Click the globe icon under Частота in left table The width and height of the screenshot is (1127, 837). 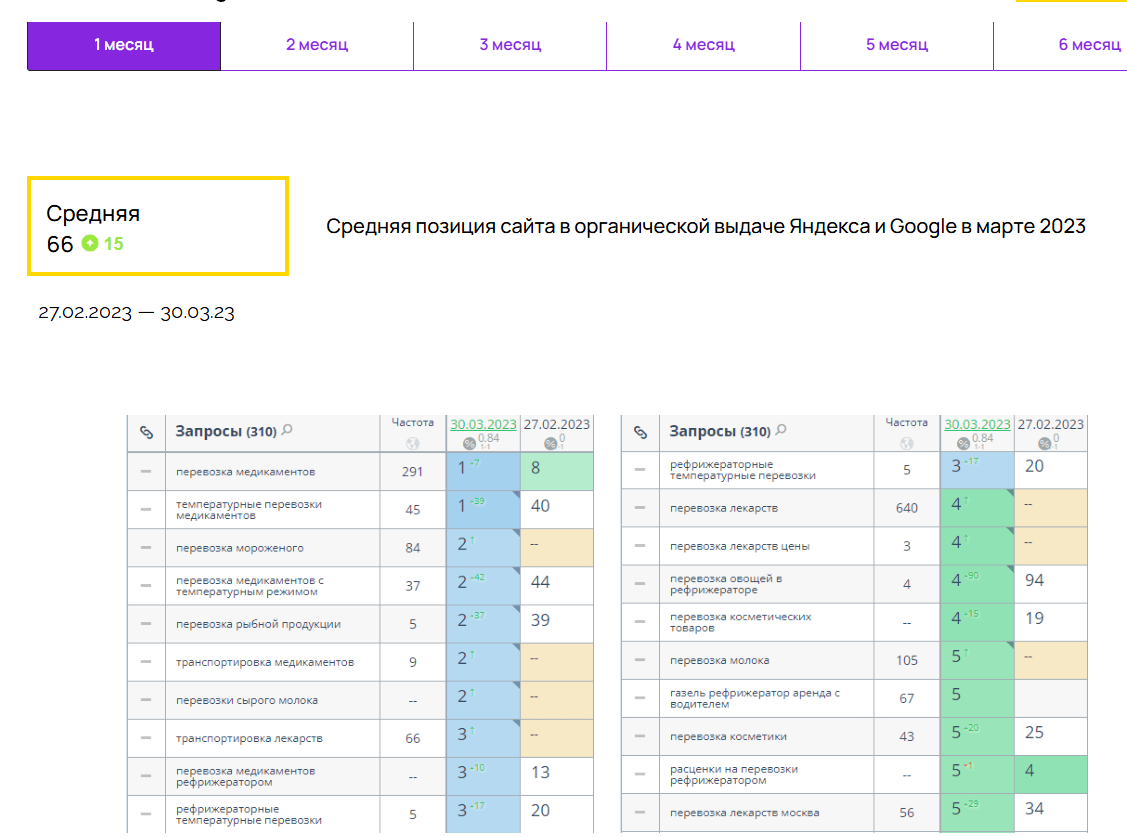pyautogui.click(x=413, y=444)
